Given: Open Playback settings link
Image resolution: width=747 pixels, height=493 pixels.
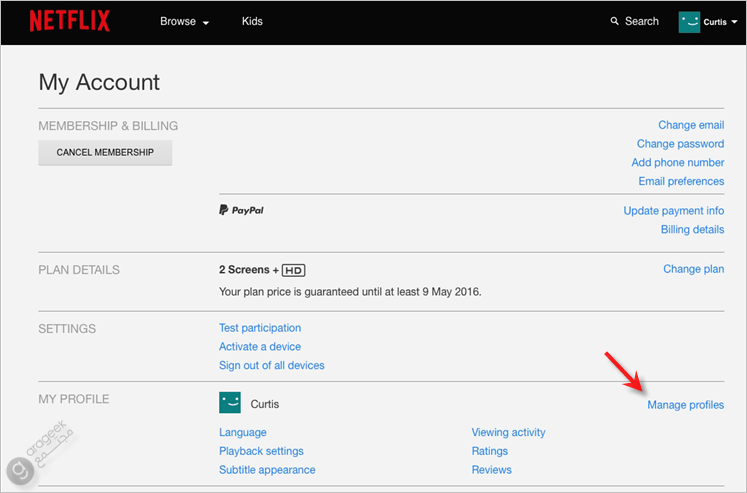Looking at the screenshot, I should pyautogui.click(x=261, y=451).
